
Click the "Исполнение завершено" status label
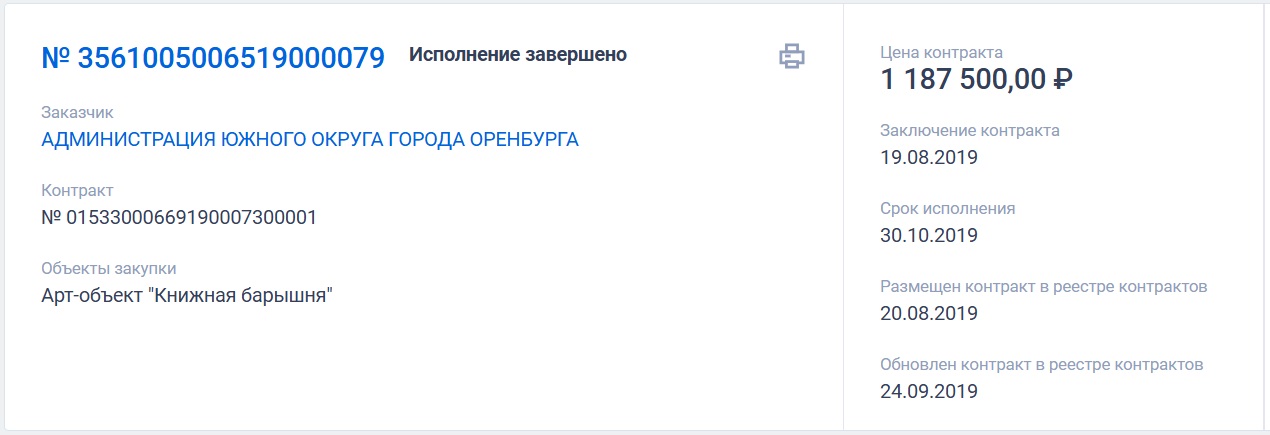point(518,55)
